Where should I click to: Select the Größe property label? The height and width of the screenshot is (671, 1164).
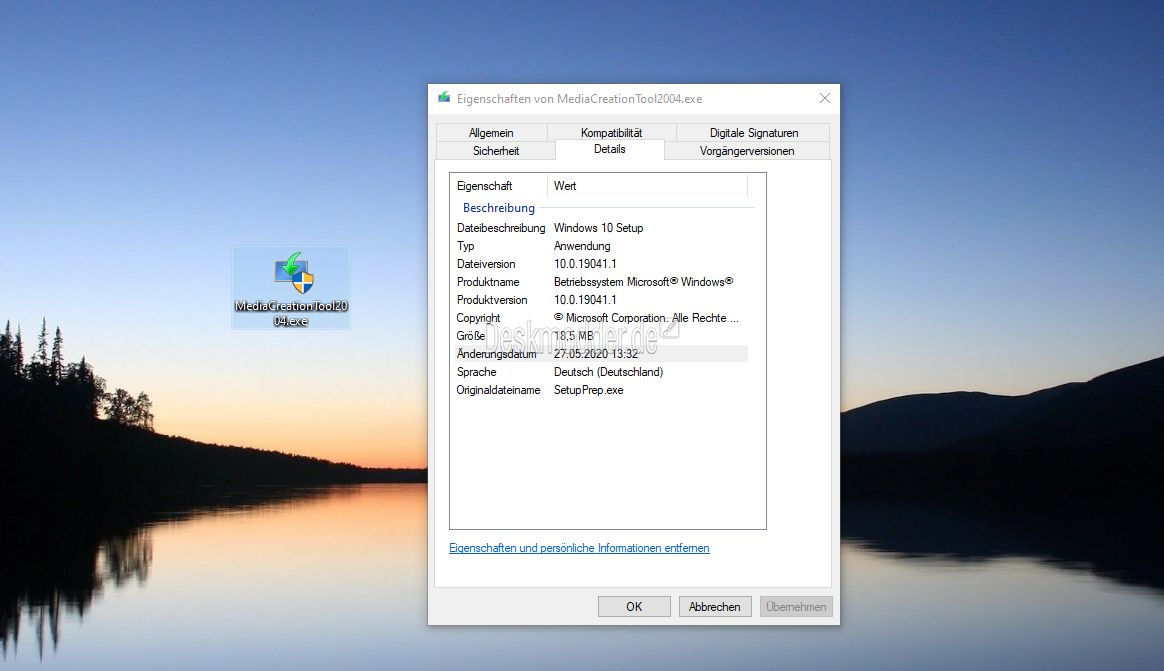point(471,336)
